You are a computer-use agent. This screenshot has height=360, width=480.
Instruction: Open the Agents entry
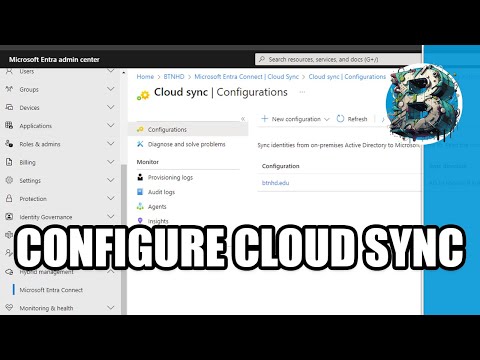pos(157,207)
